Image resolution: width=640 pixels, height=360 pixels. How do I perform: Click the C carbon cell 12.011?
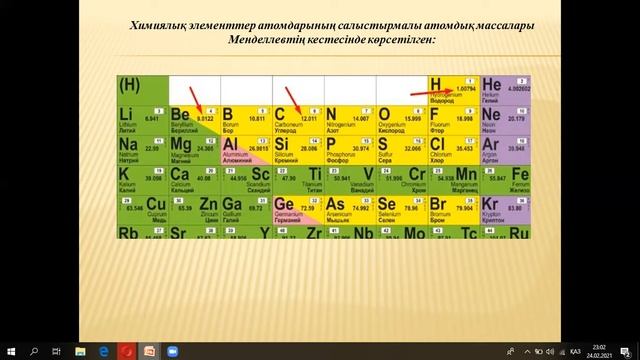click(x=298, y=120)
